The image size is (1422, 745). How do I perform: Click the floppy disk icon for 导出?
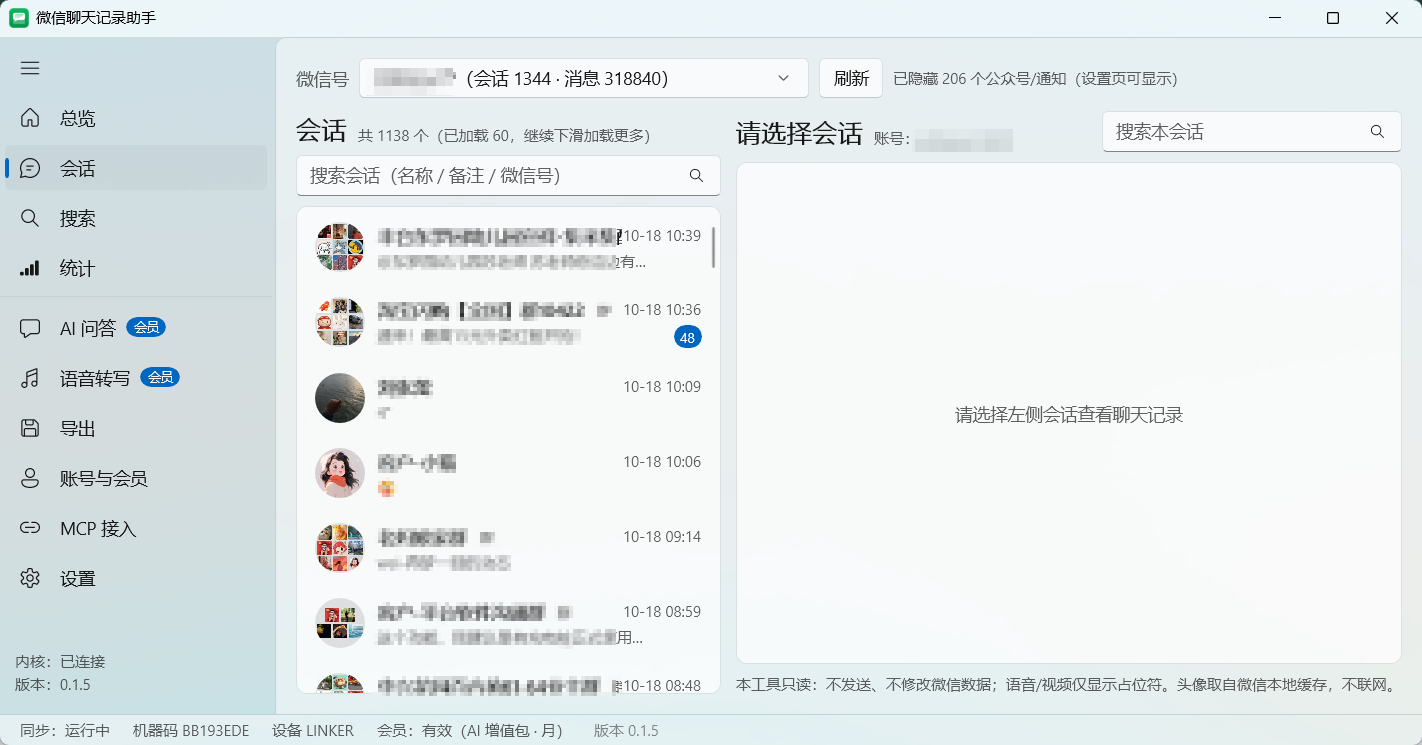point(30,428)
